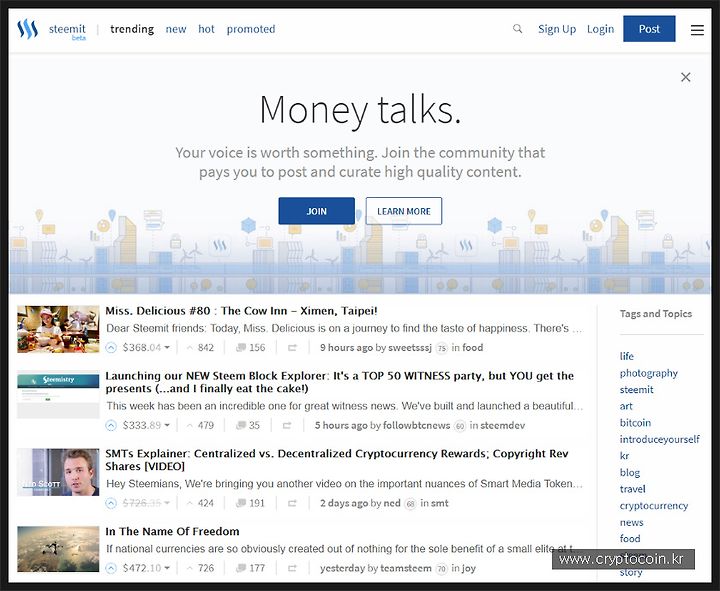The height and width of the screenshot is (591, 720).
Task: Open the steemdev category link
Action: [503, 426]
